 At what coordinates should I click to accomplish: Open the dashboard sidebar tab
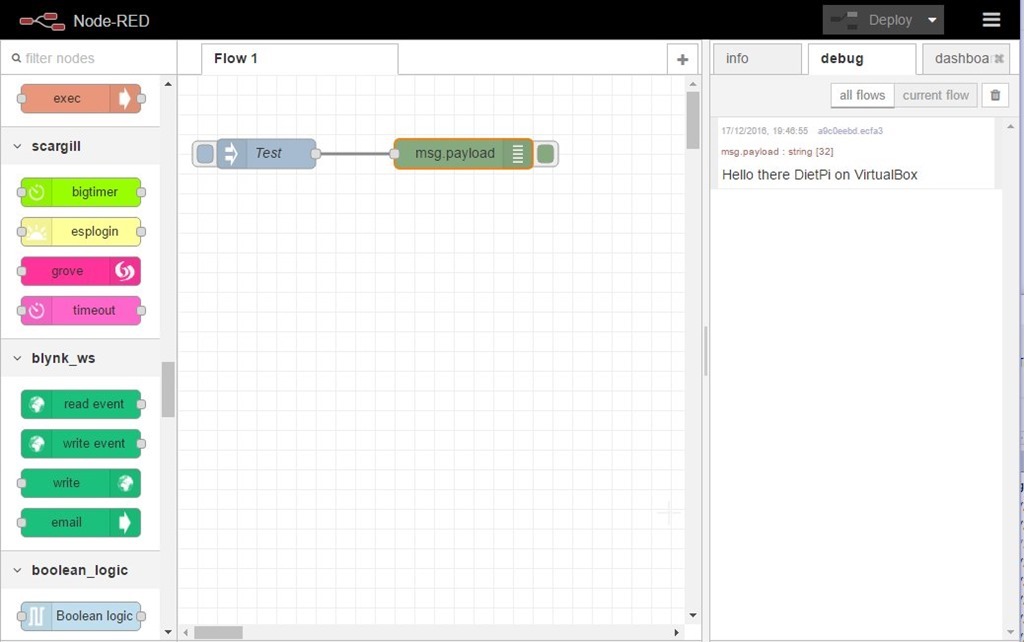click(960, 59)
